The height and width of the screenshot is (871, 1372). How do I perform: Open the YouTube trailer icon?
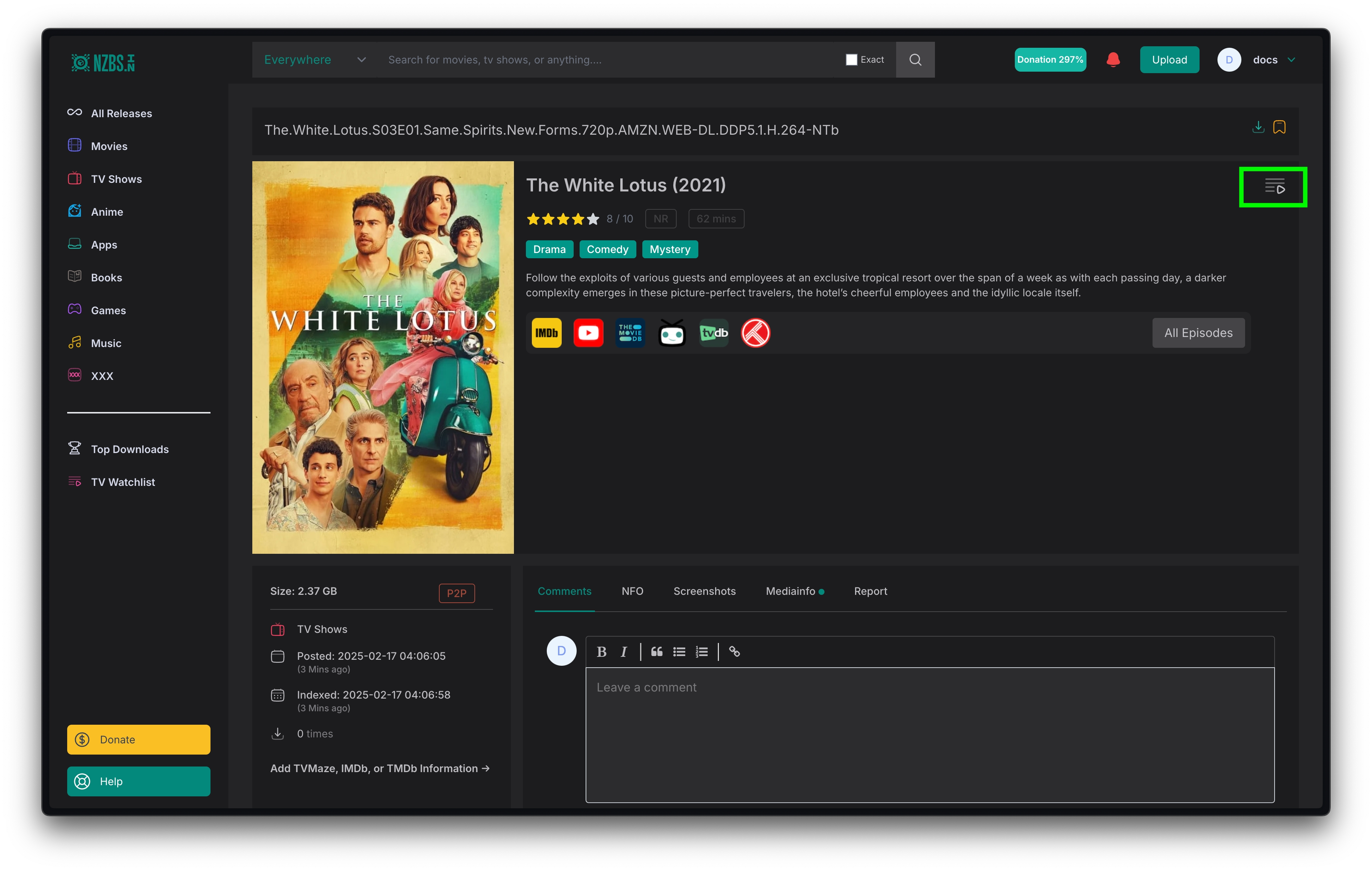click(588, 333)
